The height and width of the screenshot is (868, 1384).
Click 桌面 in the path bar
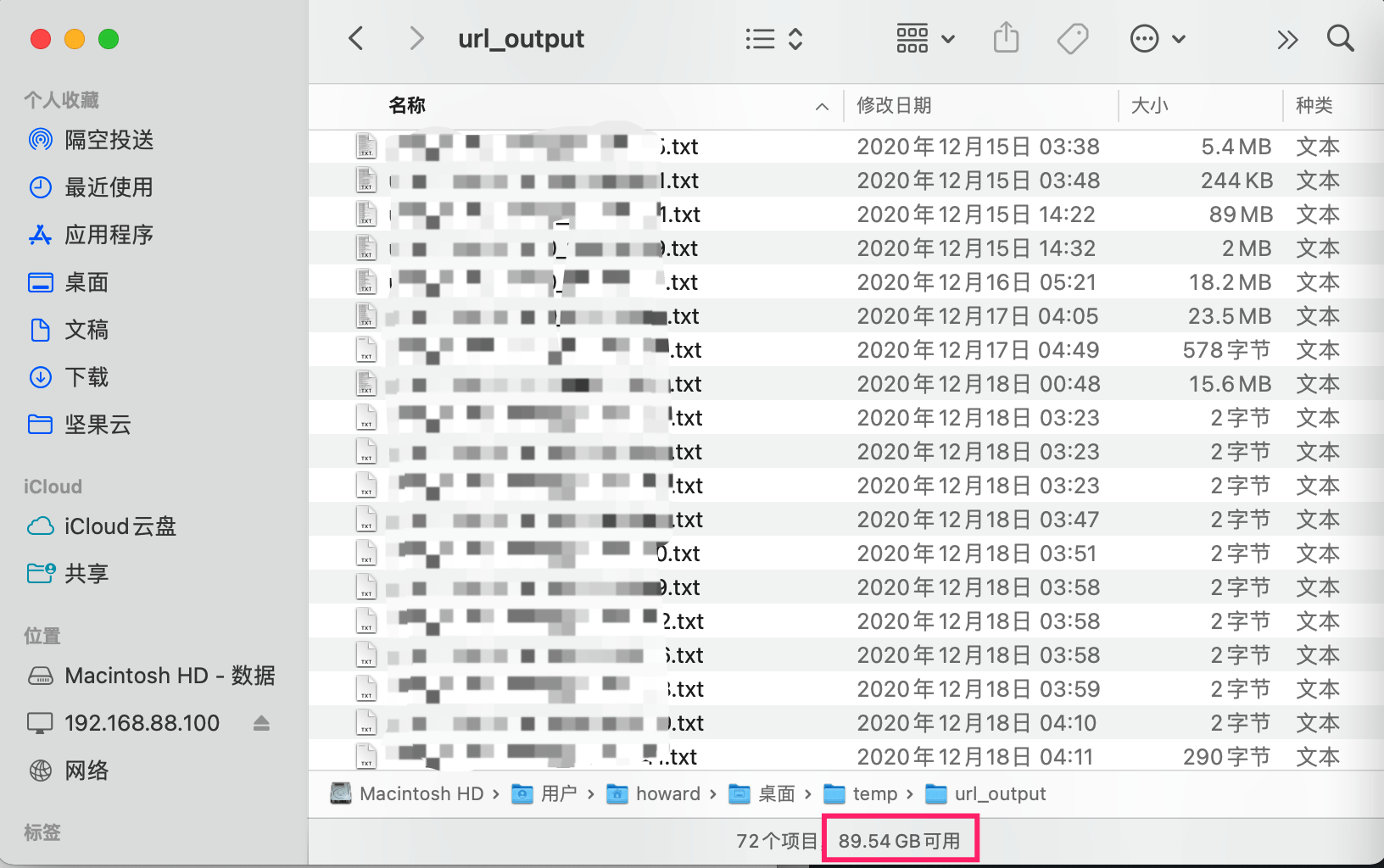pyautogui.click(x=763, y=793)
